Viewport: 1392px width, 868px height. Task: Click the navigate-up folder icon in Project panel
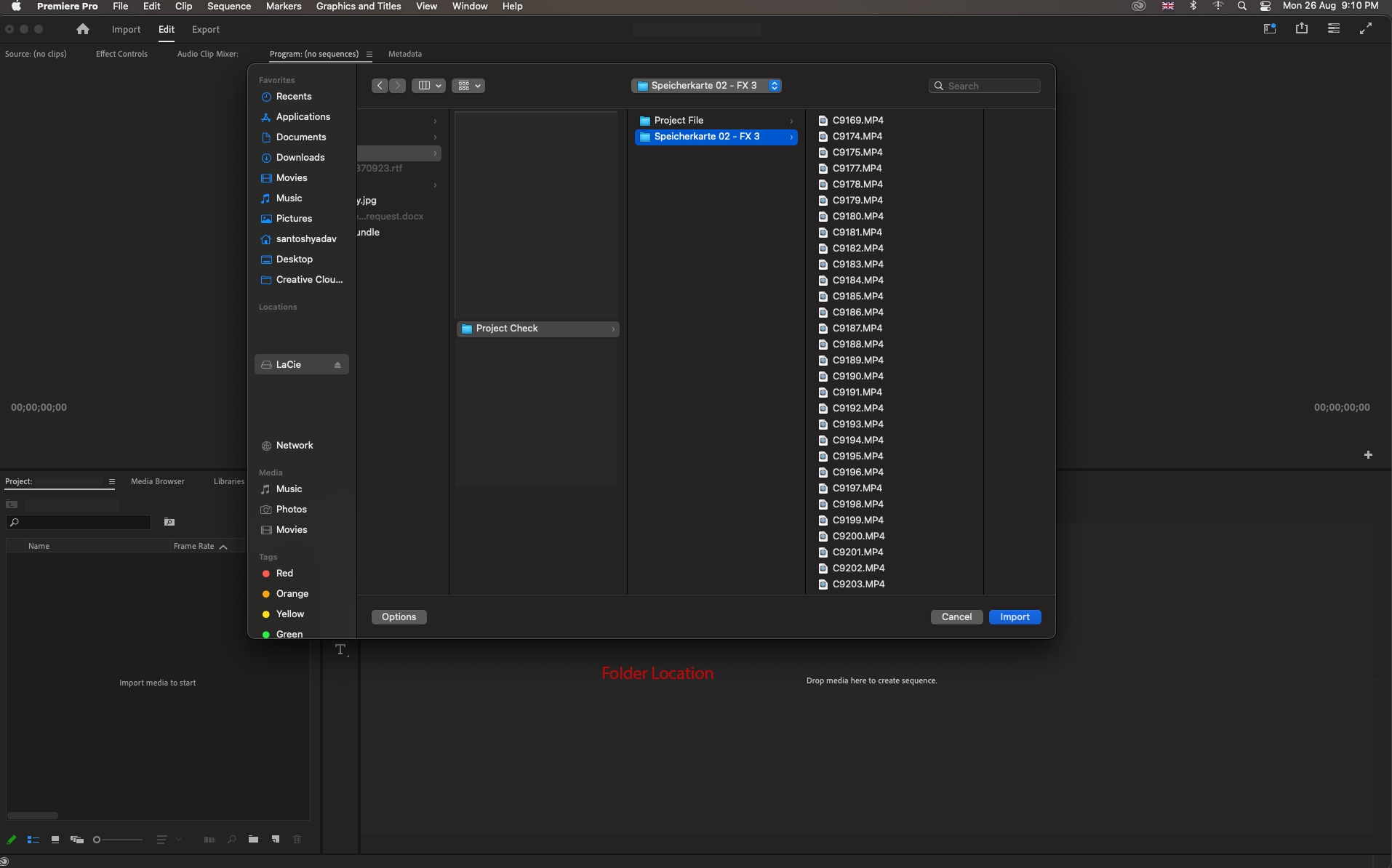pyautogui.click(x=12, y=505)
